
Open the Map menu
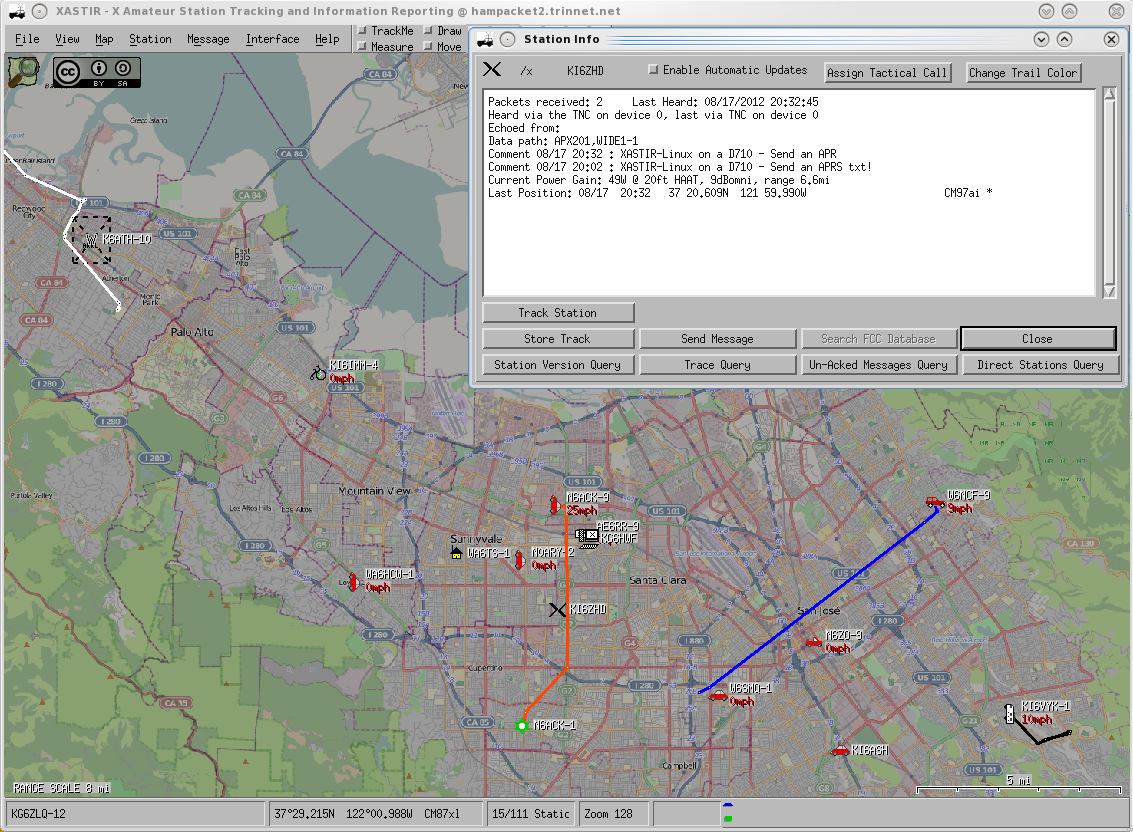(x=104, y=39)
